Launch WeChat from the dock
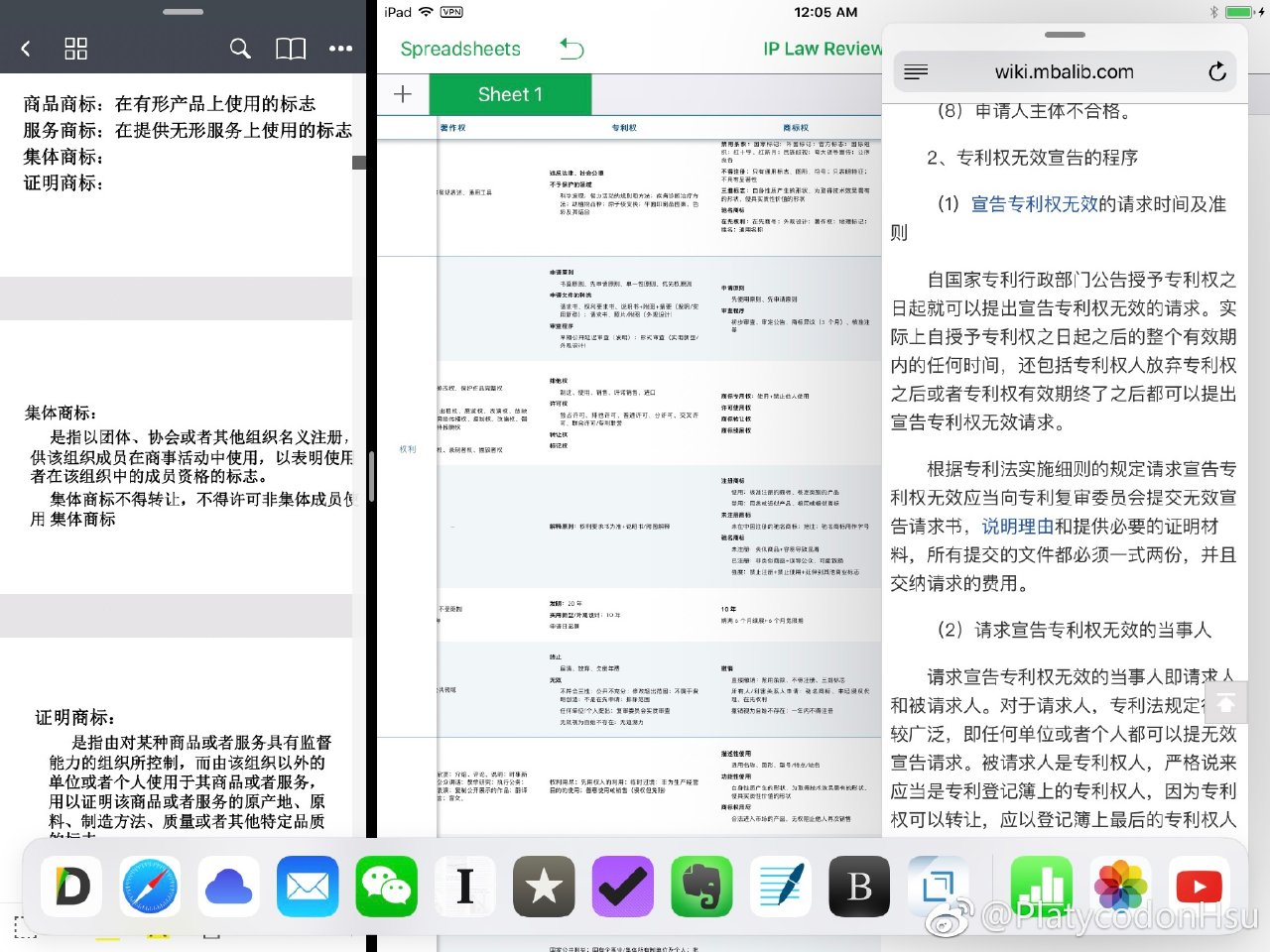Image resolution: width=1270 pixels, height=952 pixels. pyautogui.click(x=386, y=886)
